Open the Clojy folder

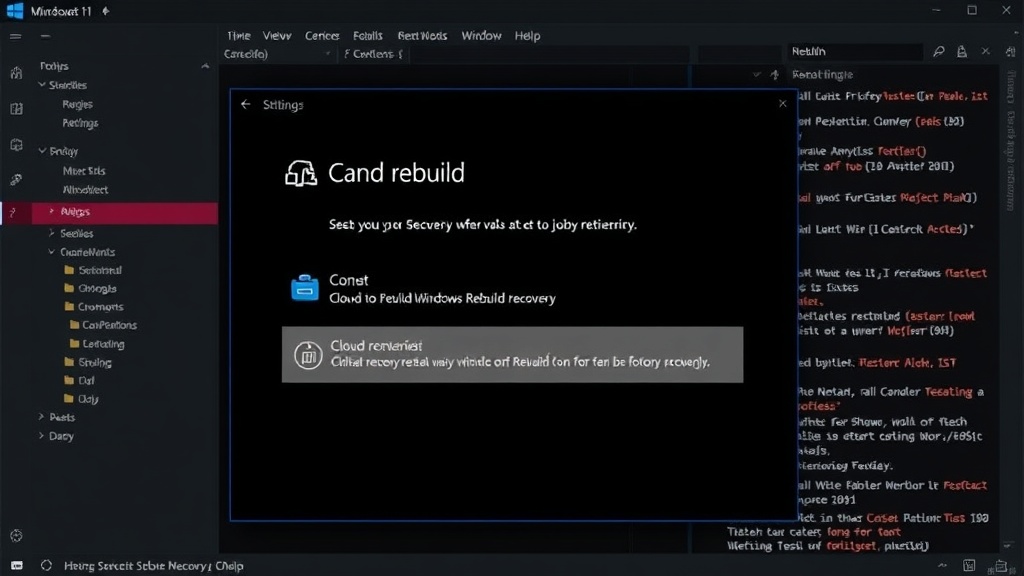[x=88, y=398]
